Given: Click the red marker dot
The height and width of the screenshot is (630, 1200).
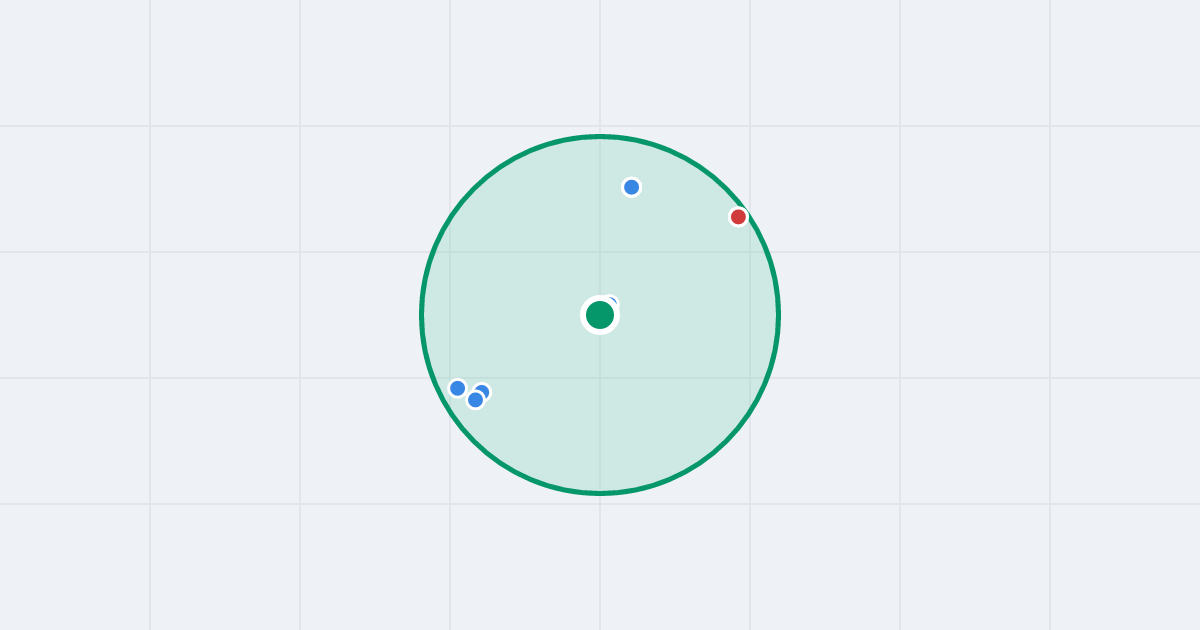Looking at the screenshot, I should (738, 217).
